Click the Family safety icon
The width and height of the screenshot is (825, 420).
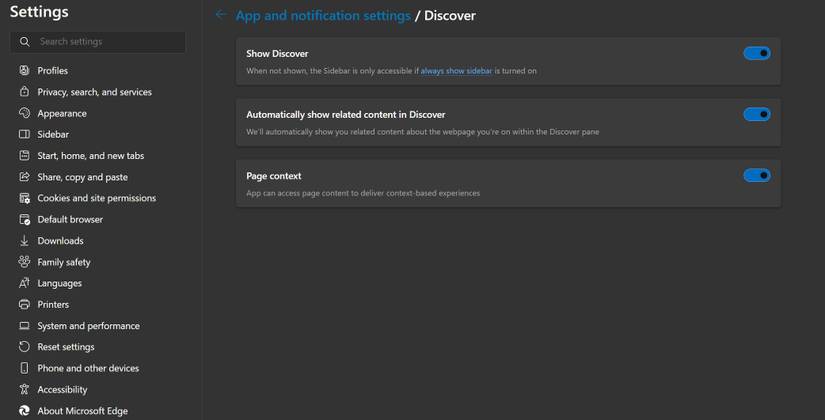click(24, 262)
